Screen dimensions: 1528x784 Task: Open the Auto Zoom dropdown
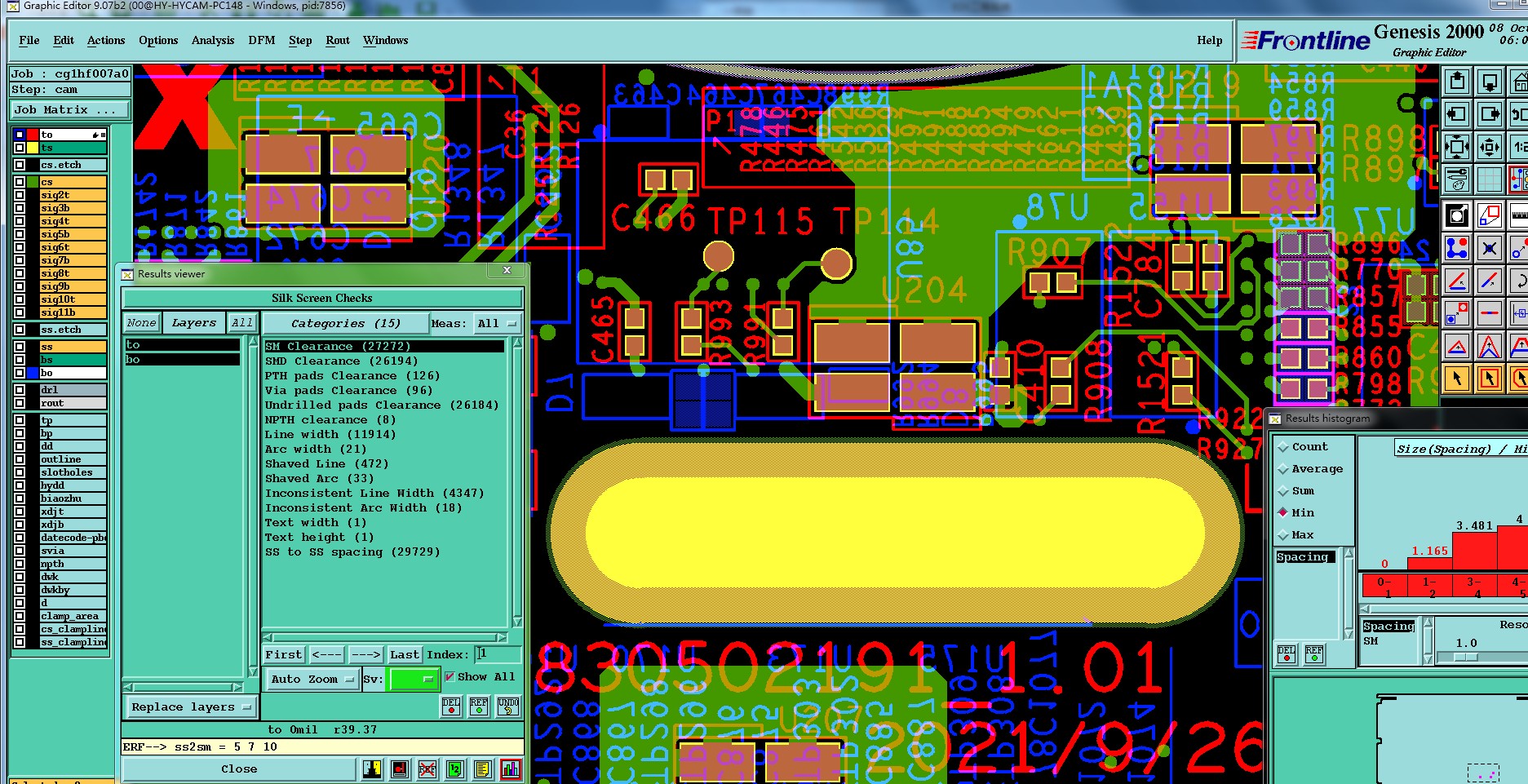[312, 679]
